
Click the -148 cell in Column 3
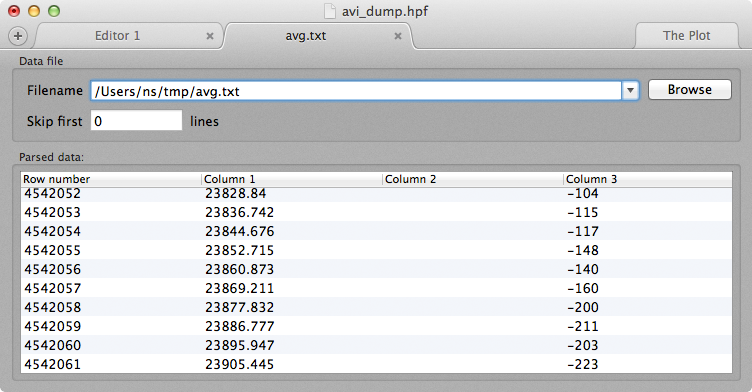click(x=583, y=250)
